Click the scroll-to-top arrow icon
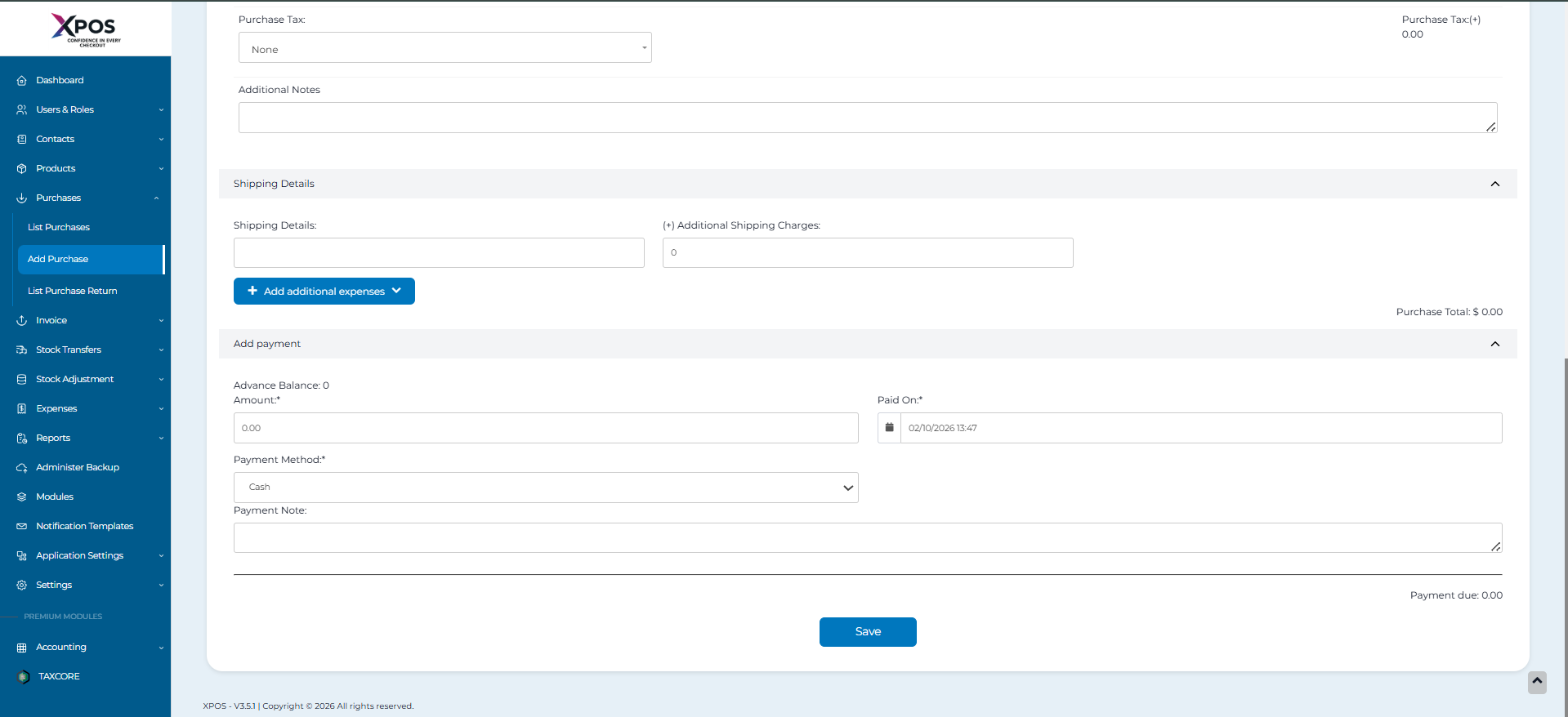The height and width of the screenshot is (717, 1568). pos(1536,682)
